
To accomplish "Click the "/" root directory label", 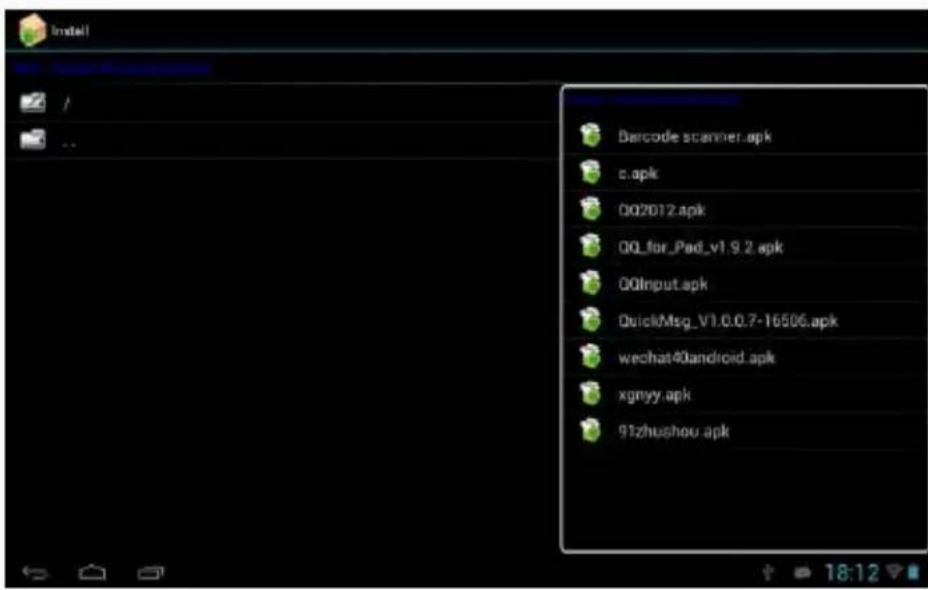I will coord(66,104).
